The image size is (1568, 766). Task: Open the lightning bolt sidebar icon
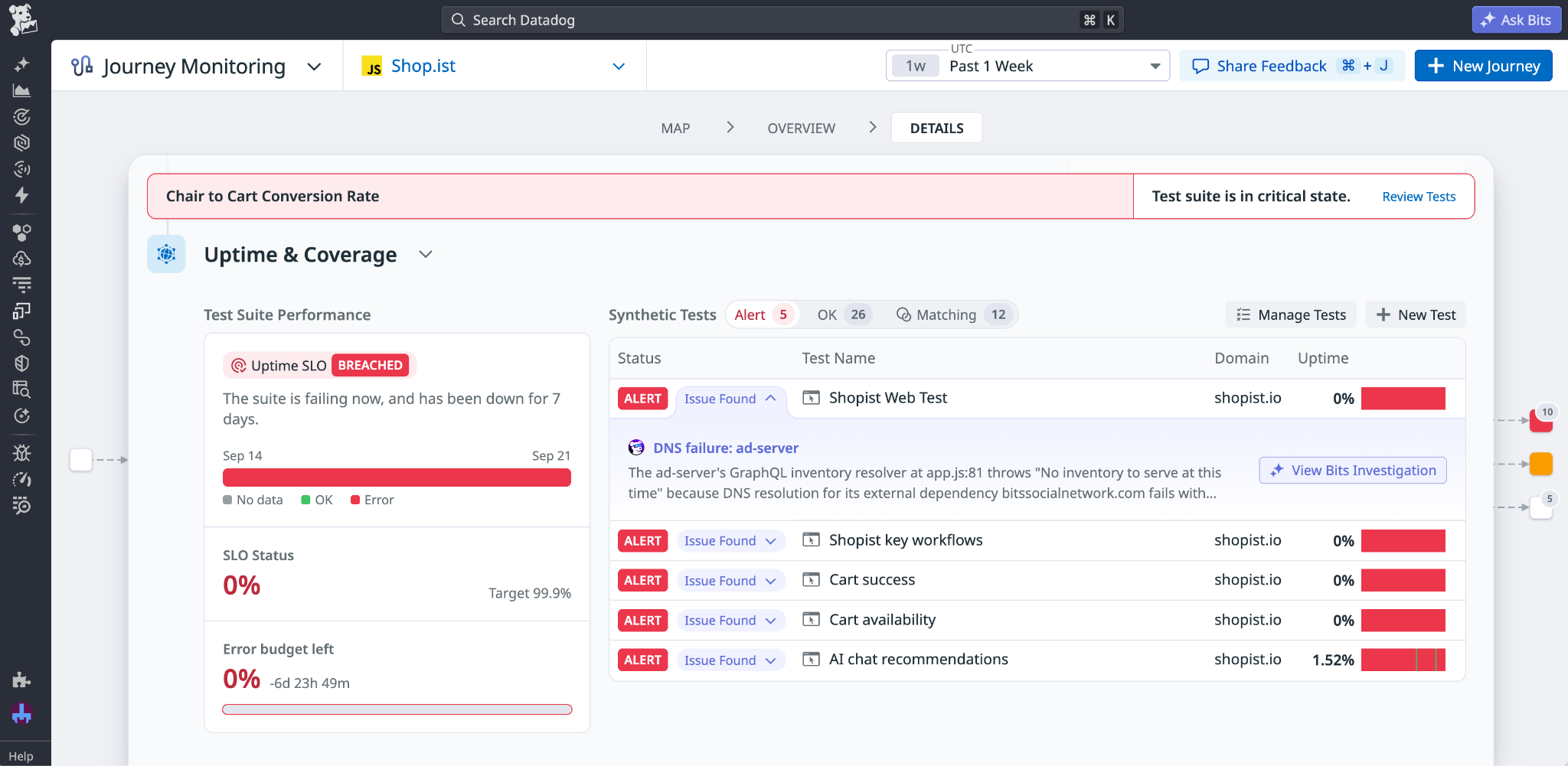coord(21,195)
